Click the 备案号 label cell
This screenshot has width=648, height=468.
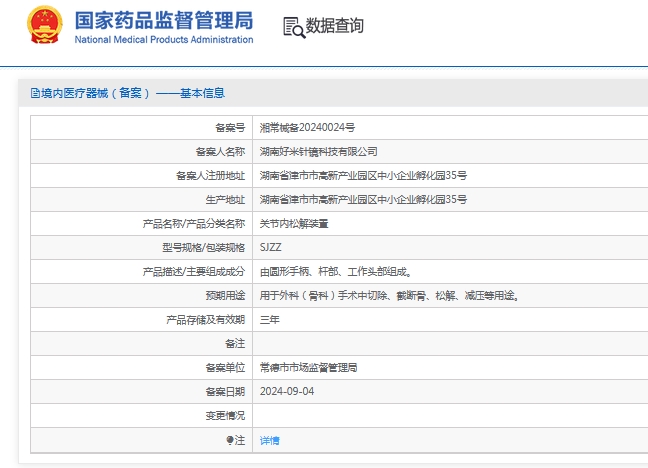[142, 128]
